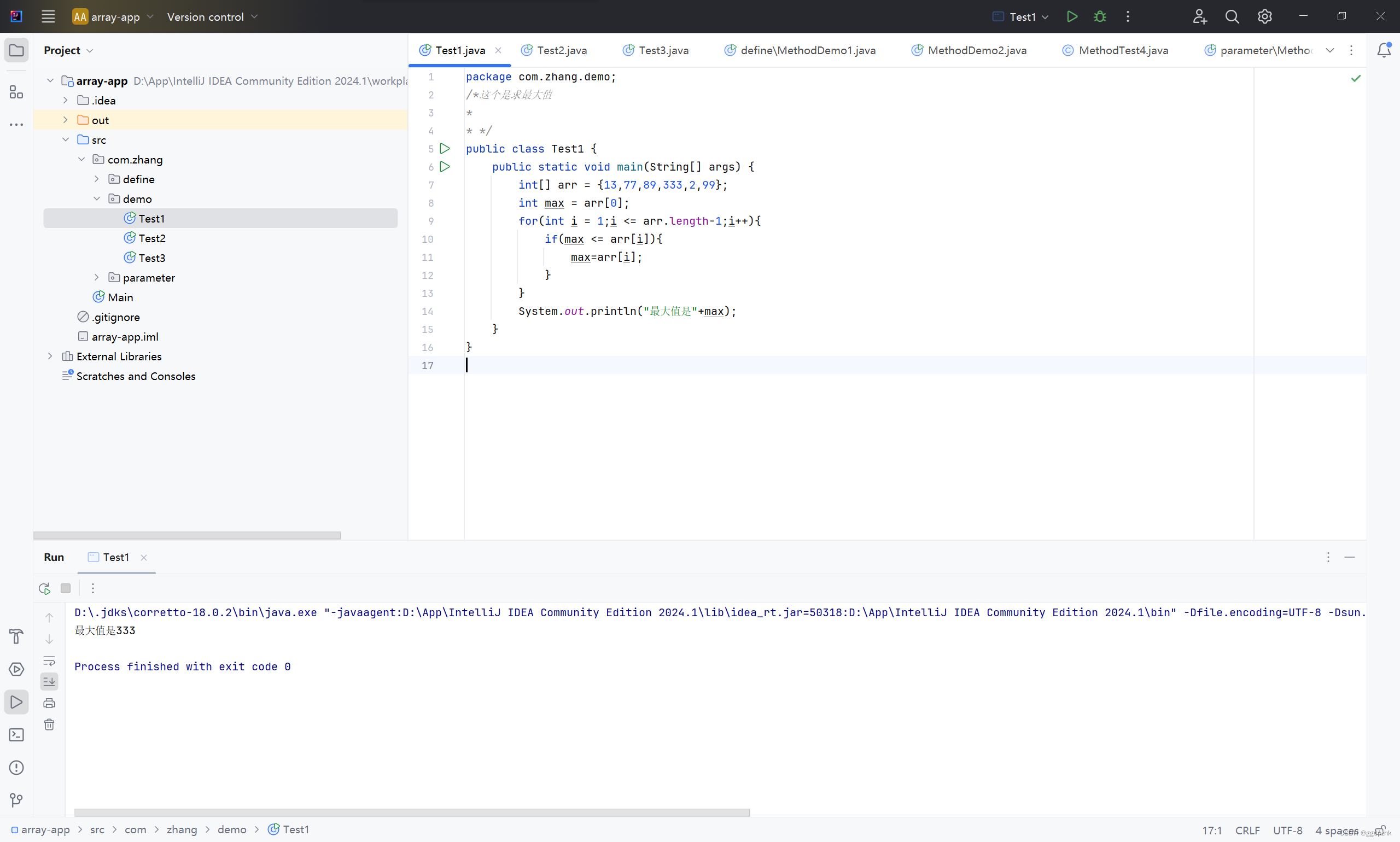Toggle the Project tool window folder icon
The image size is (1400, 842).
pos(16,50)
